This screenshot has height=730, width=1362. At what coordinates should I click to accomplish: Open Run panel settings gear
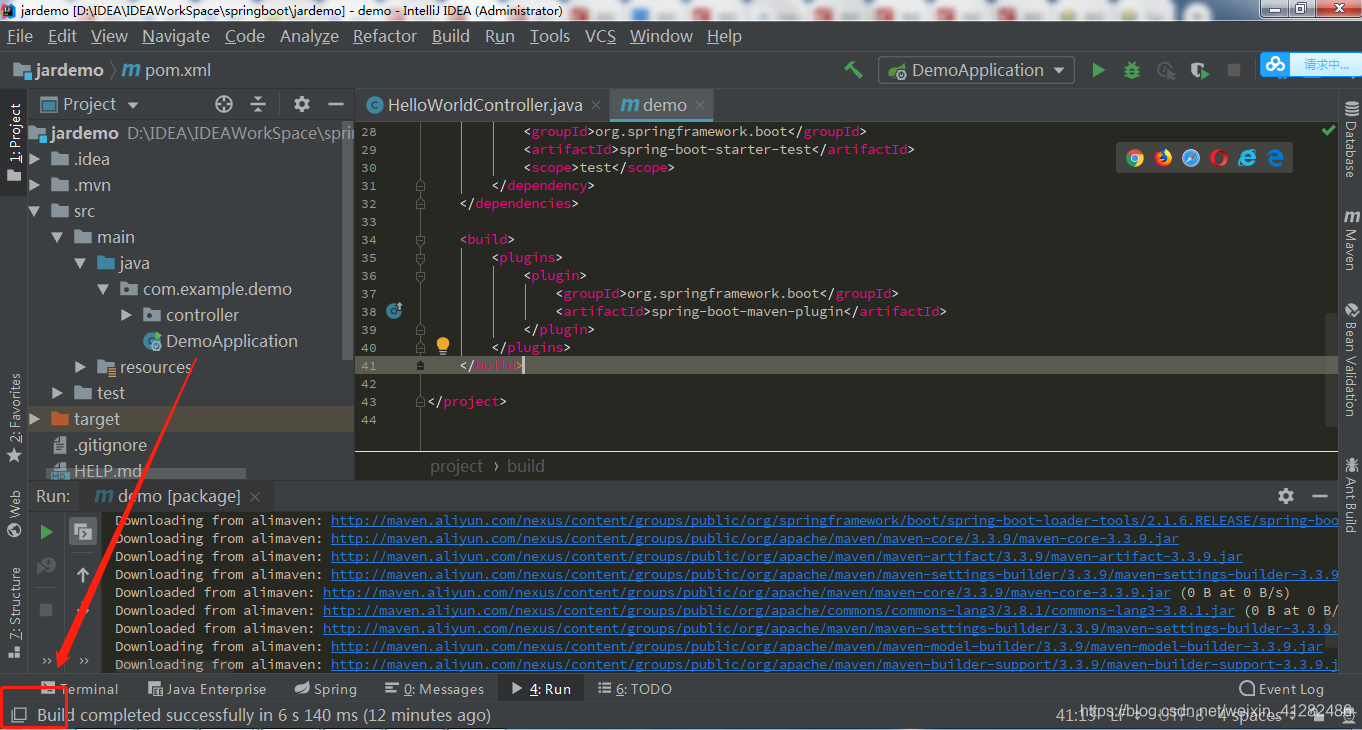click(1286, 496)
